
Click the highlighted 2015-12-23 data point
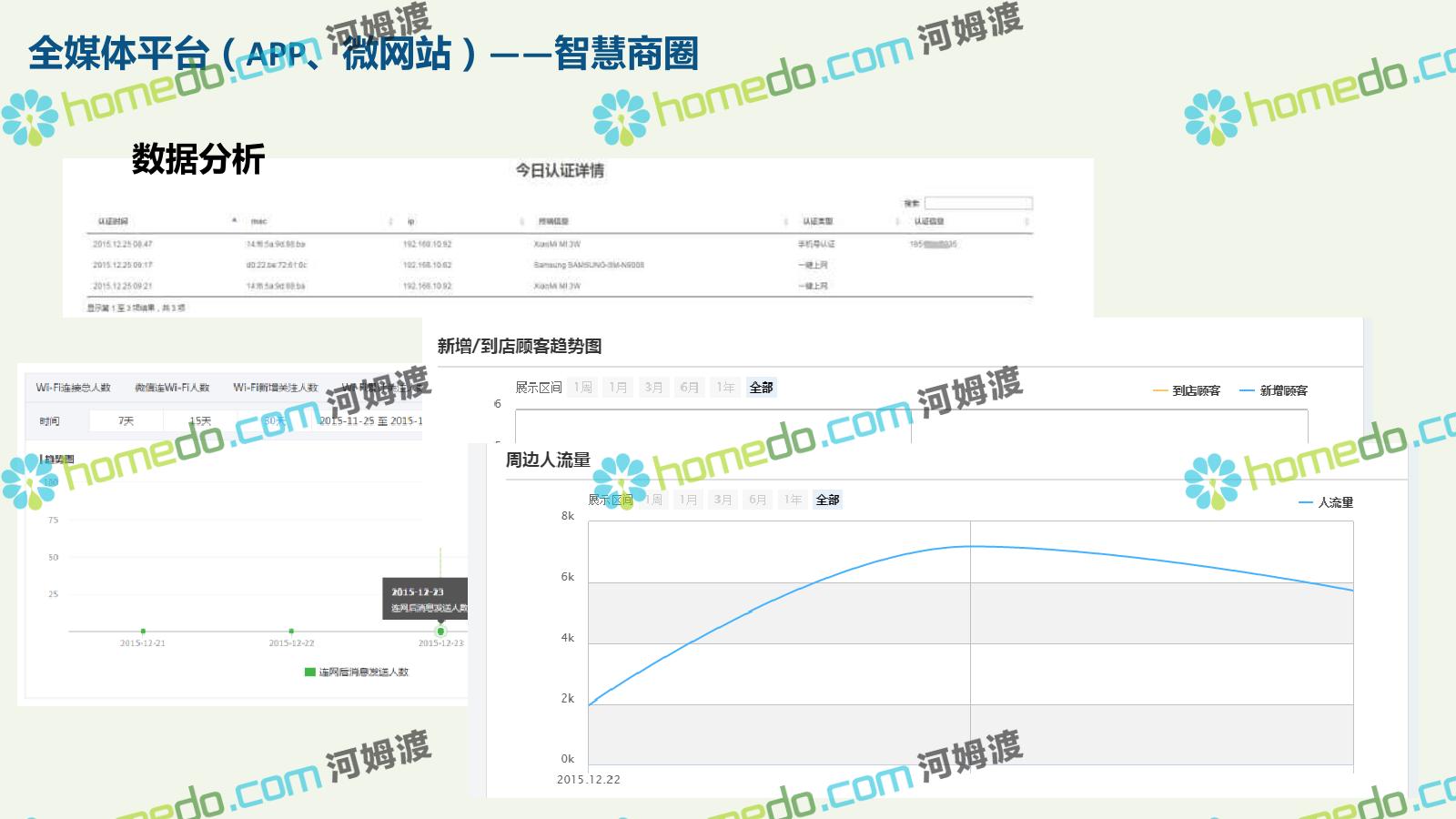click(x=440, y=631)
